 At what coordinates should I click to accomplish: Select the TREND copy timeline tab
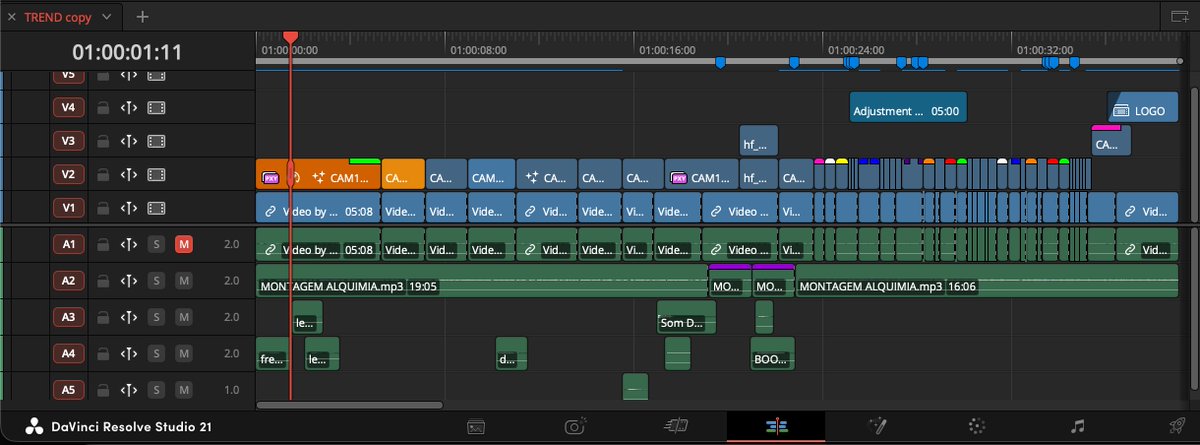58,17
